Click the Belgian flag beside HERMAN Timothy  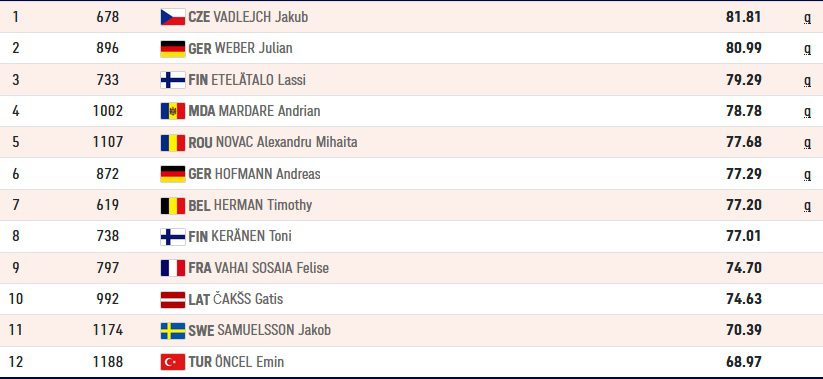coord(173,205)
